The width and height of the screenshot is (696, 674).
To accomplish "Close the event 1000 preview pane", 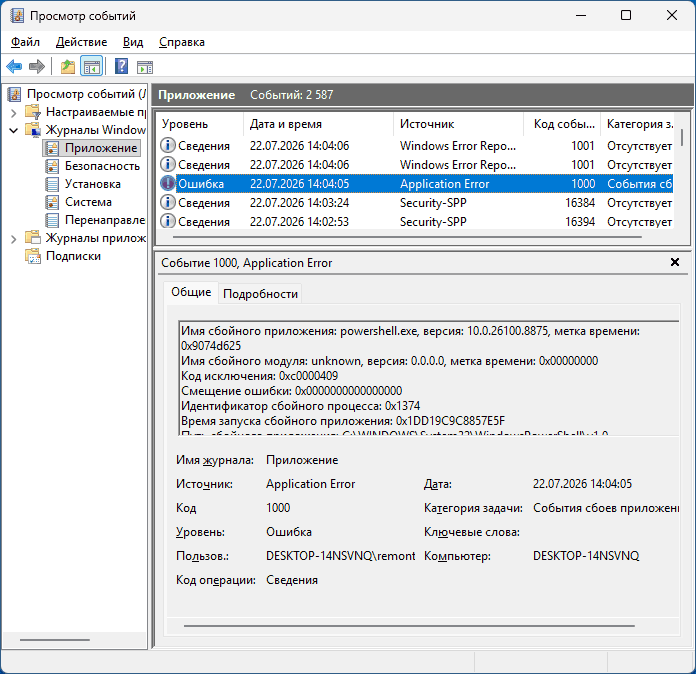I will (675, 262).
